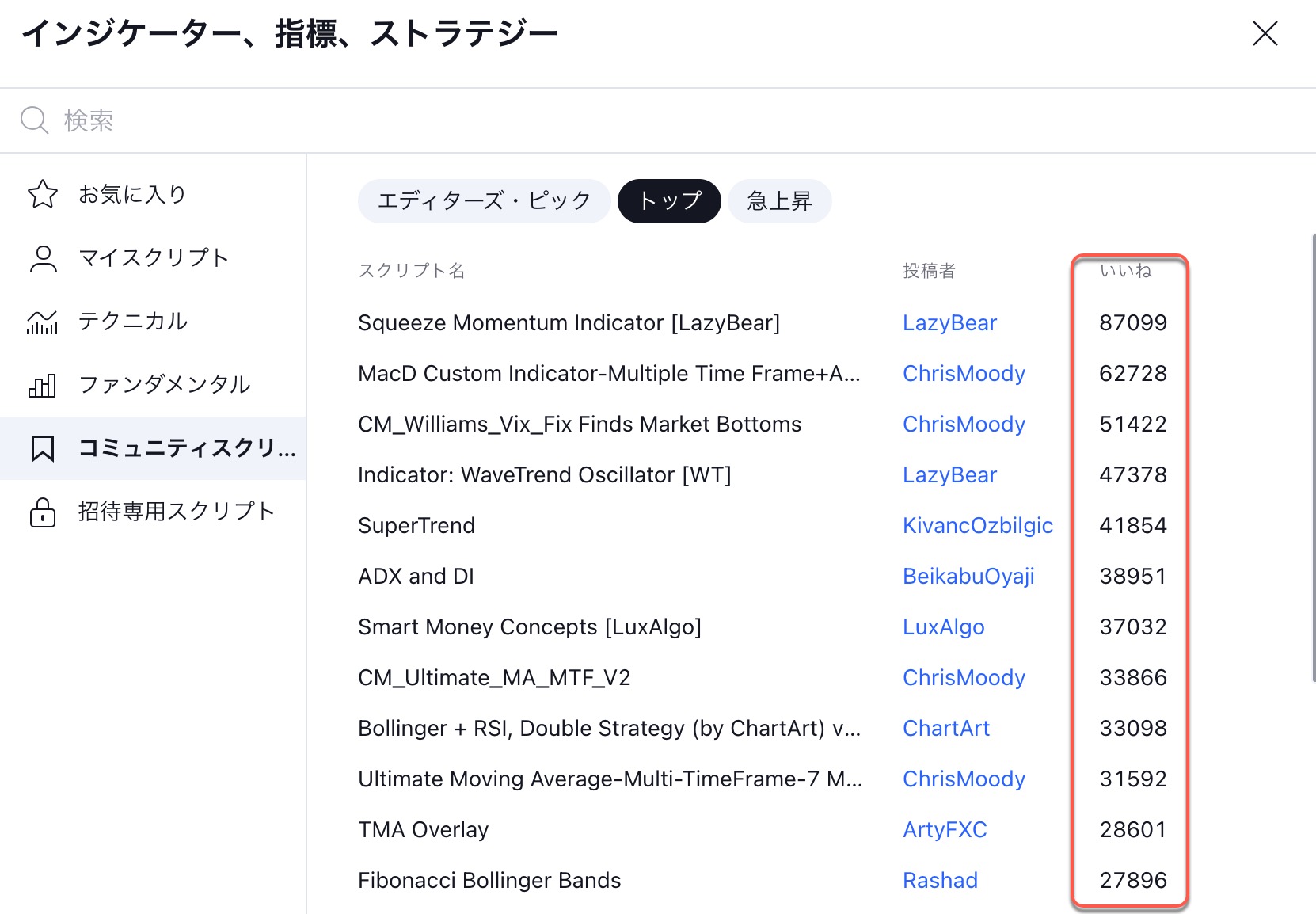This screenshot has width=1316, height=914.
Task: Open the マイスクリプト category
Action: (x=153, y=258)
